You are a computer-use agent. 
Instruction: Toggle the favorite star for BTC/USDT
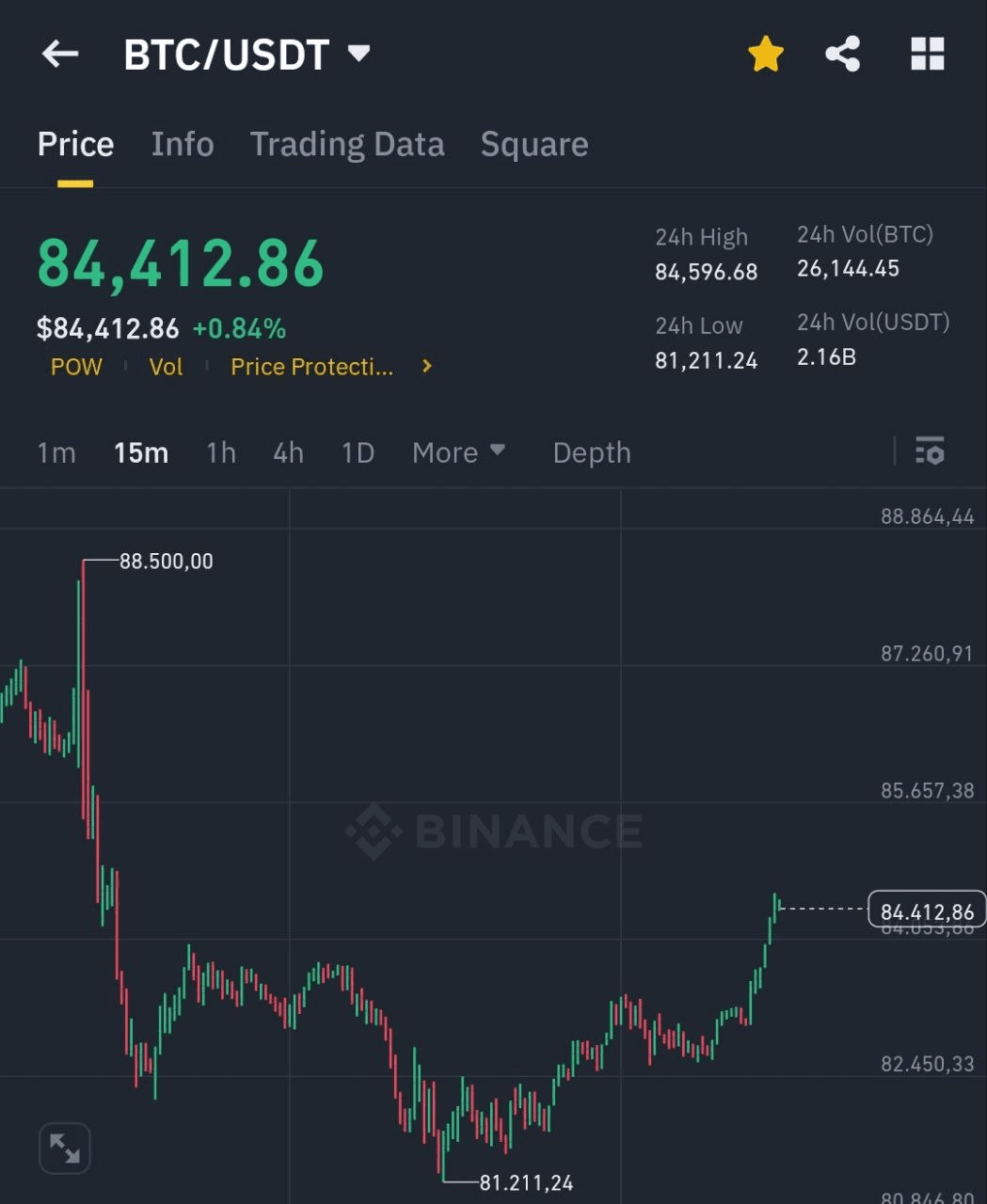[766, 55]
